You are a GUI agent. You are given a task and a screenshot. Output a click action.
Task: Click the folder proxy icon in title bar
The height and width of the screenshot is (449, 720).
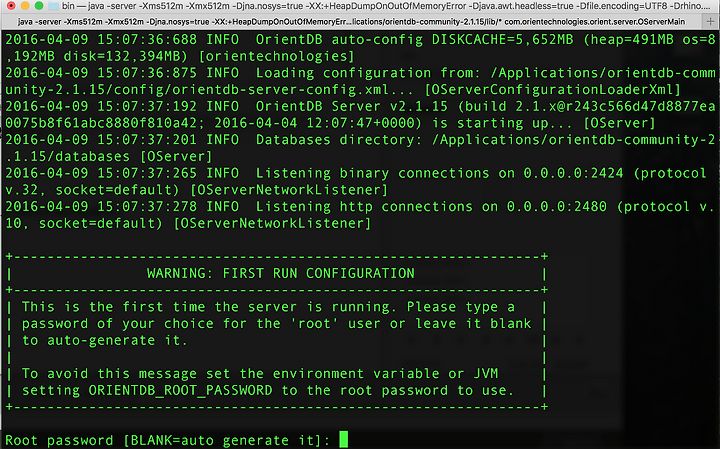[x=54, y=6]
